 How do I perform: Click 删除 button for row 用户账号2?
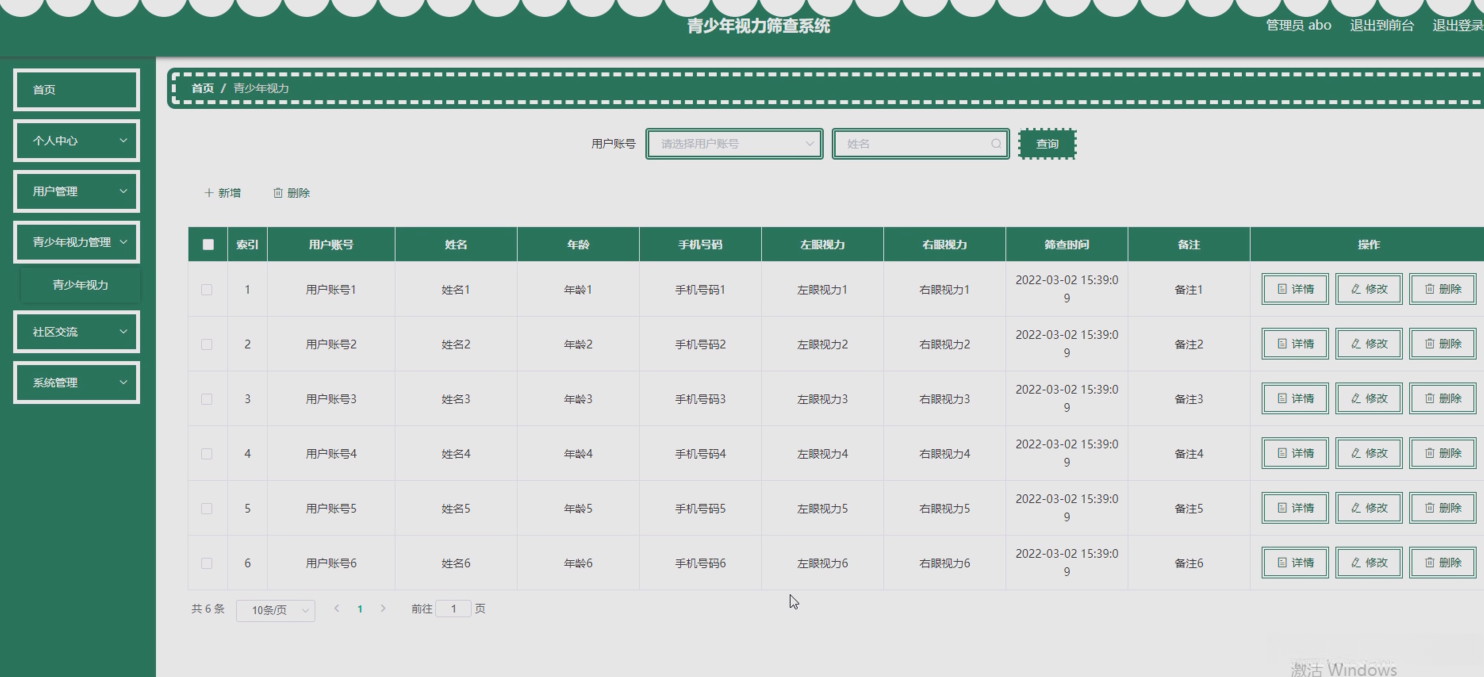(x=1443, y=344)
